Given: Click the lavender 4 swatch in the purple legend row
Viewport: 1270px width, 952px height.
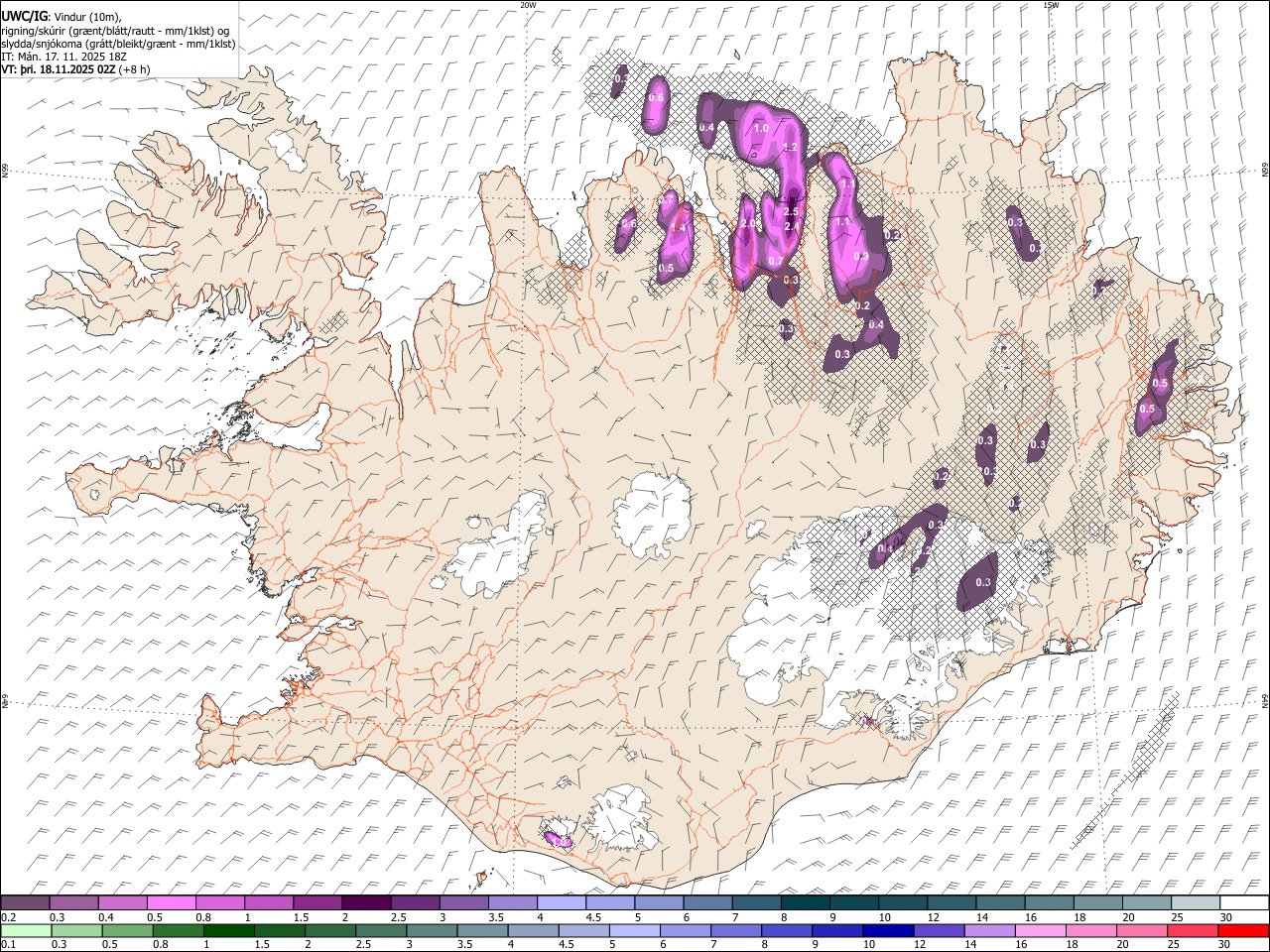Looking at the screenshot, I should pos(560,902).
